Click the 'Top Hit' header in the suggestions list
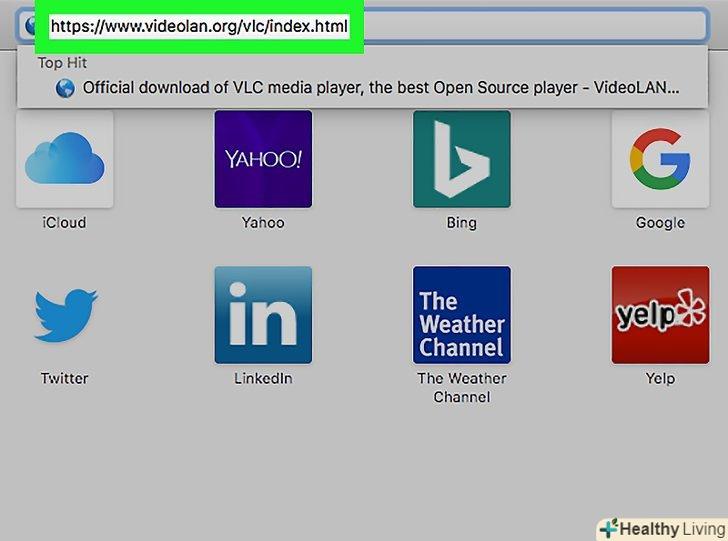Viewport: 728px width, 541px height. coord(63,63)
